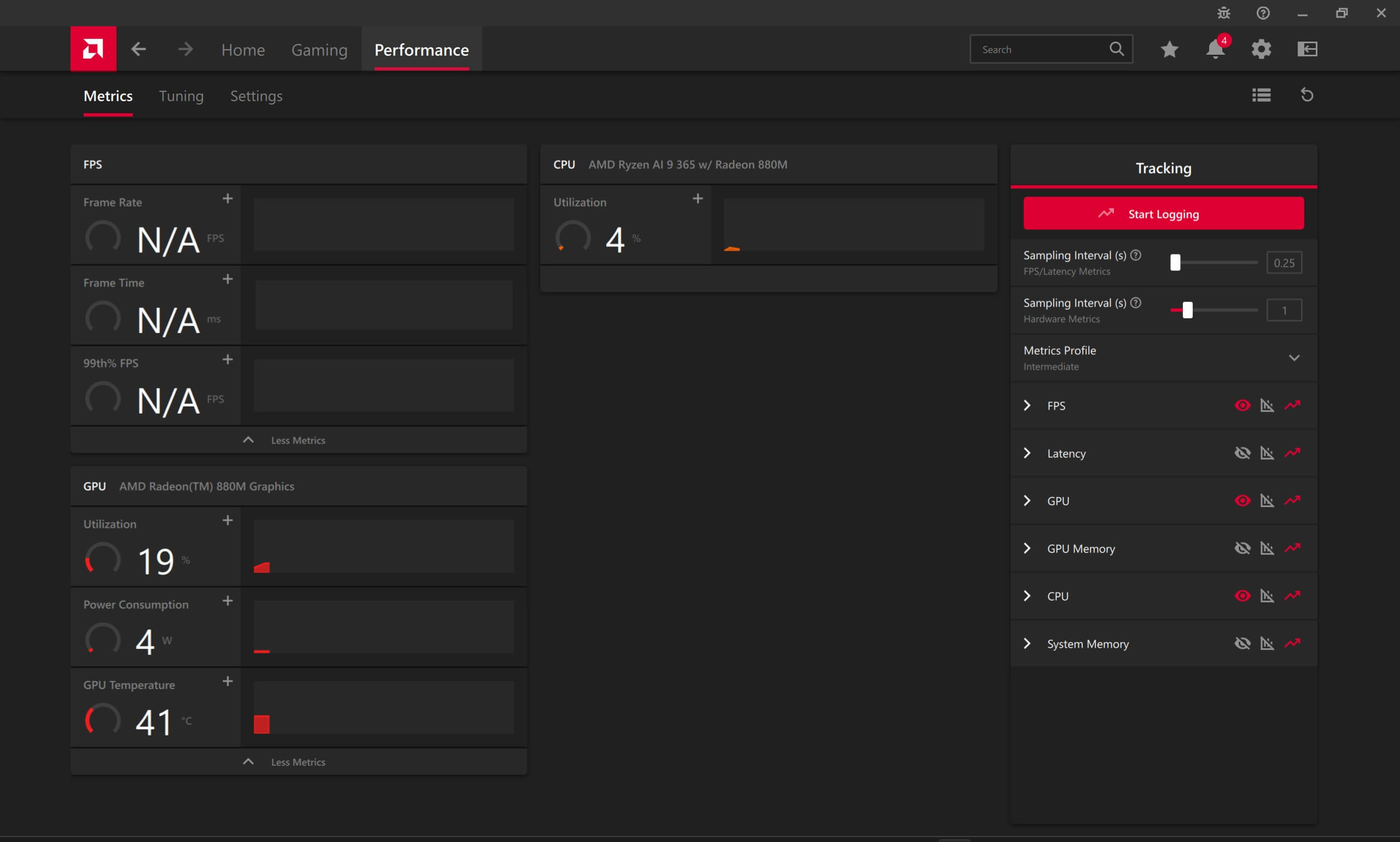Open the help question mark icon
The width and height of the screenshot is (1400, 842).
[x=1263, y=13]
